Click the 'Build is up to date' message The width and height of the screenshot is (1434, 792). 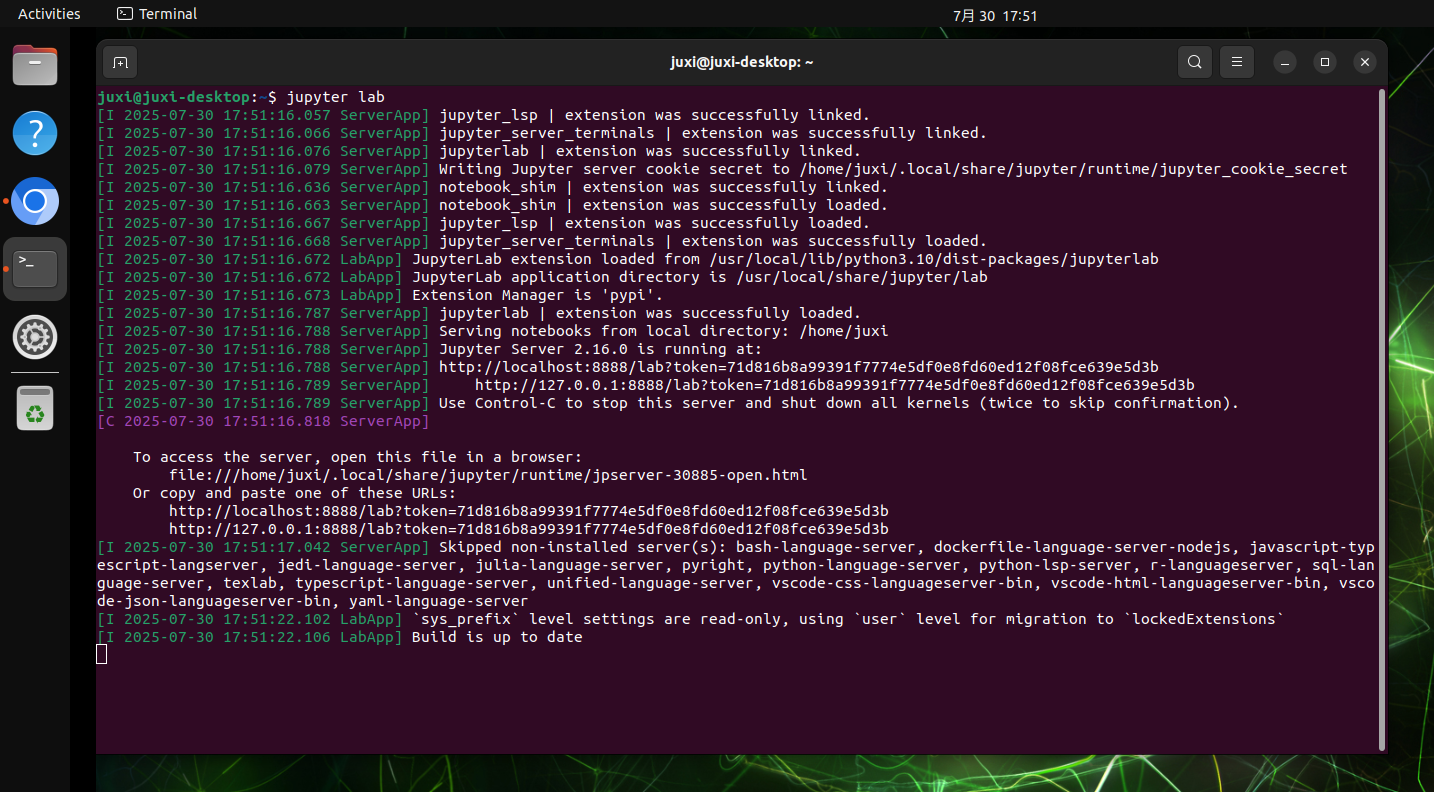click(x=497, y=637)
